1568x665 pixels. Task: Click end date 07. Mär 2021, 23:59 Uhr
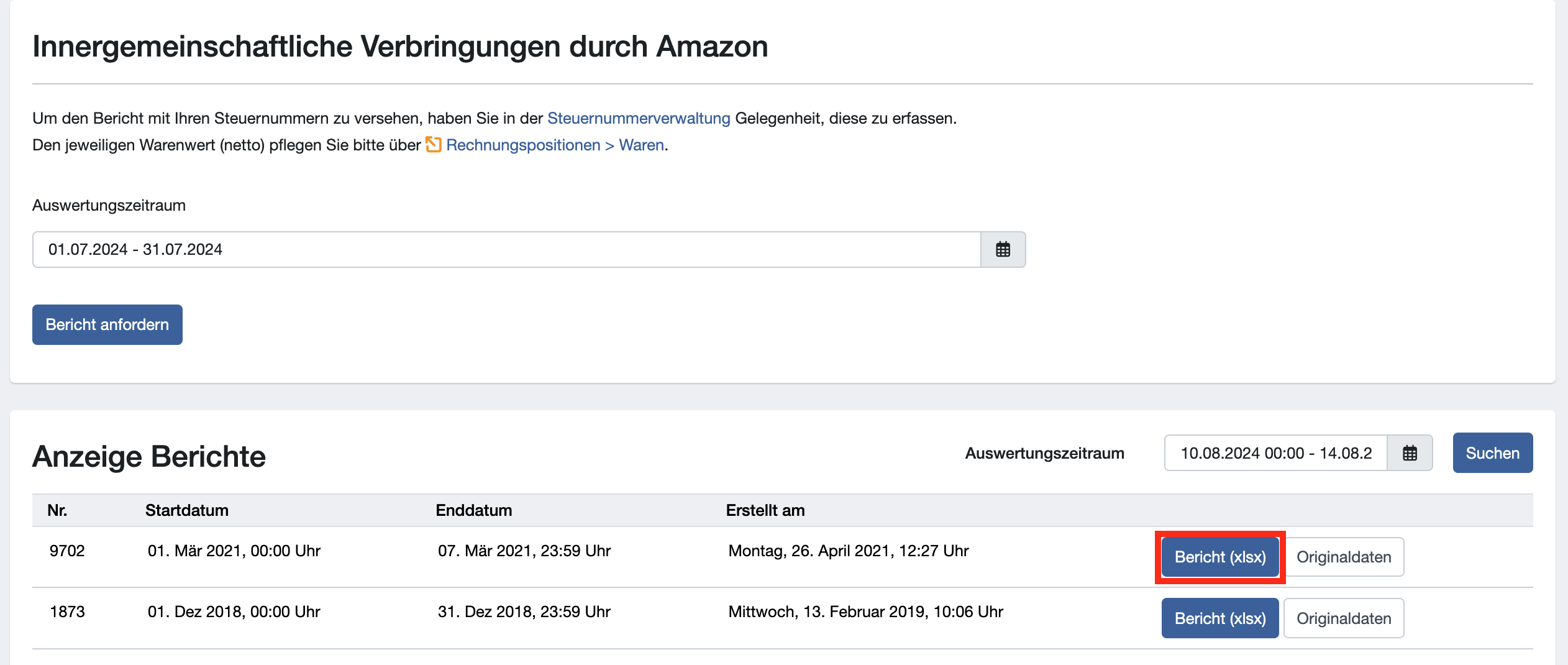tap(524, 551)
